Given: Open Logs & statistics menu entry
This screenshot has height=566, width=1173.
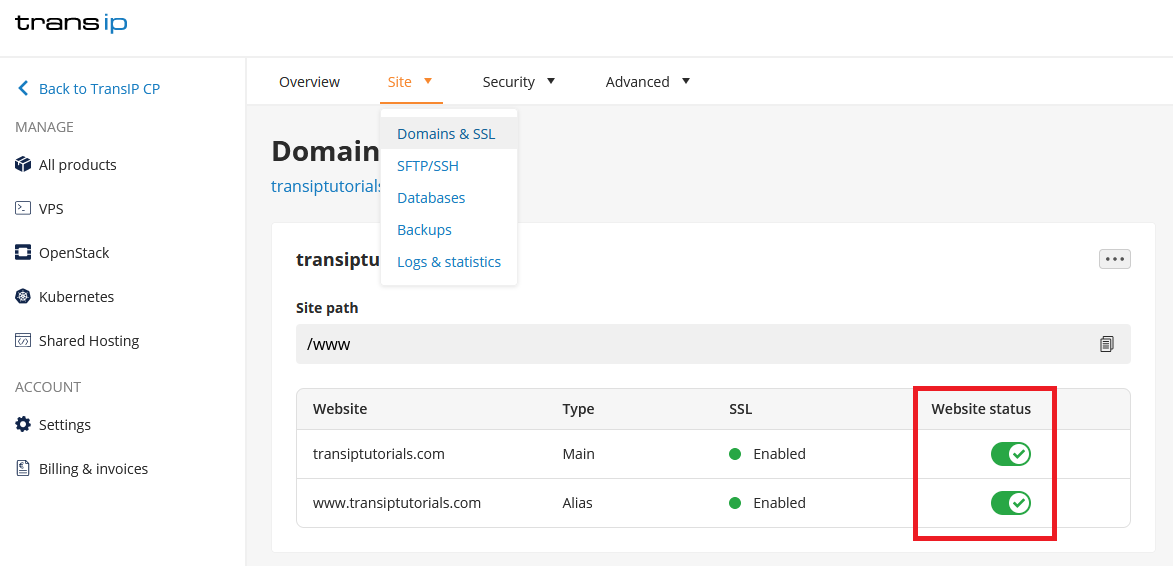Looking at the screenshot, I should [449, 262].
